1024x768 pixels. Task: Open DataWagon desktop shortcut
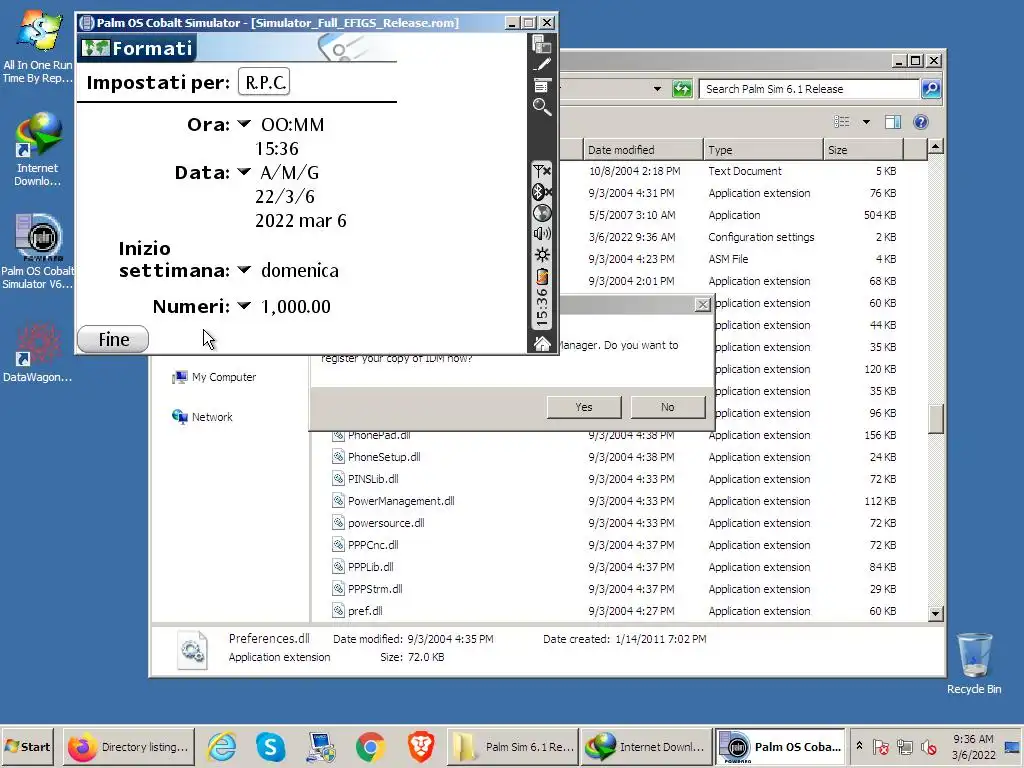pos(37,352)
